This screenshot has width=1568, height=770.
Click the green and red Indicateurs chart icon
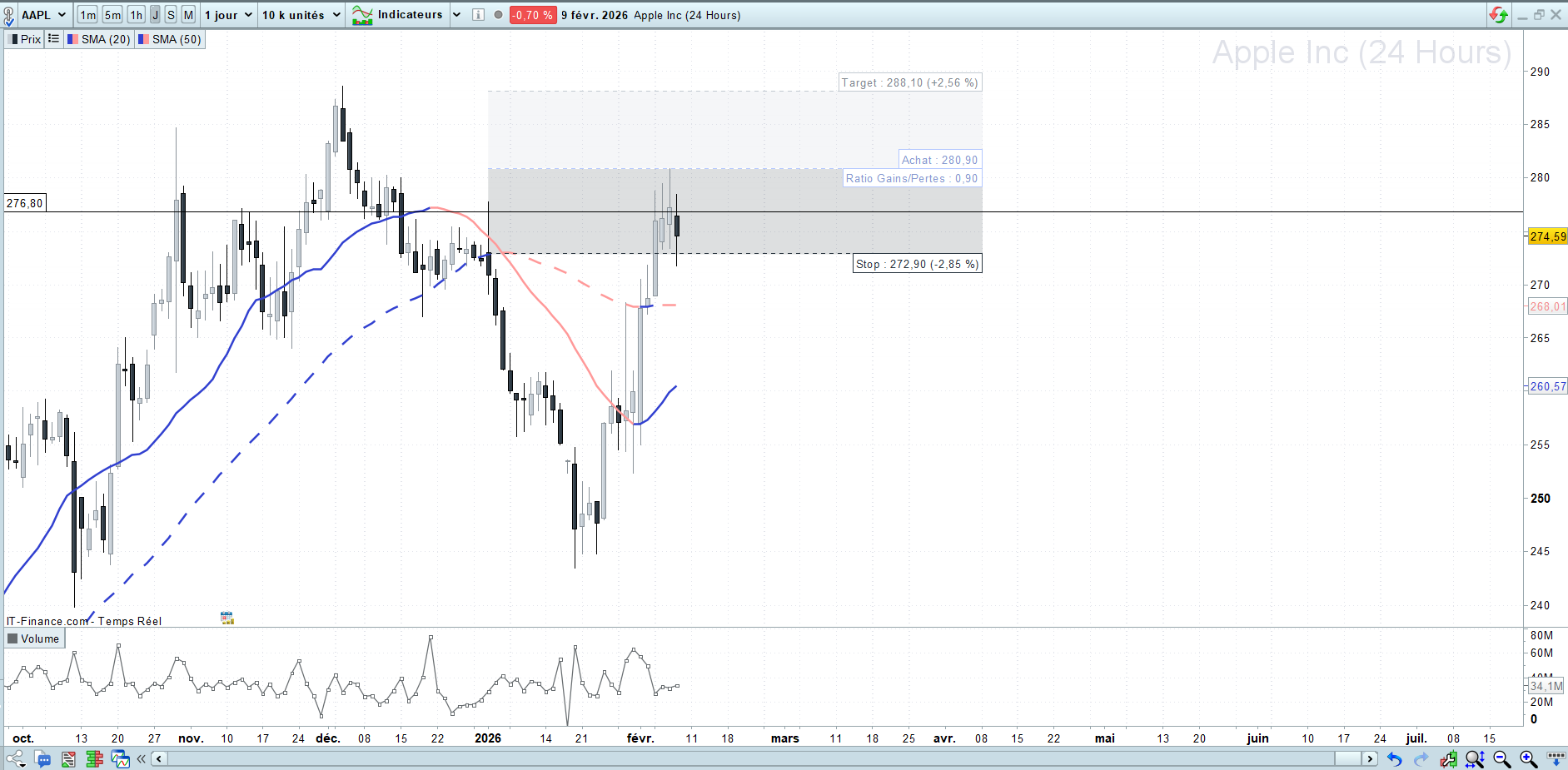362,15
